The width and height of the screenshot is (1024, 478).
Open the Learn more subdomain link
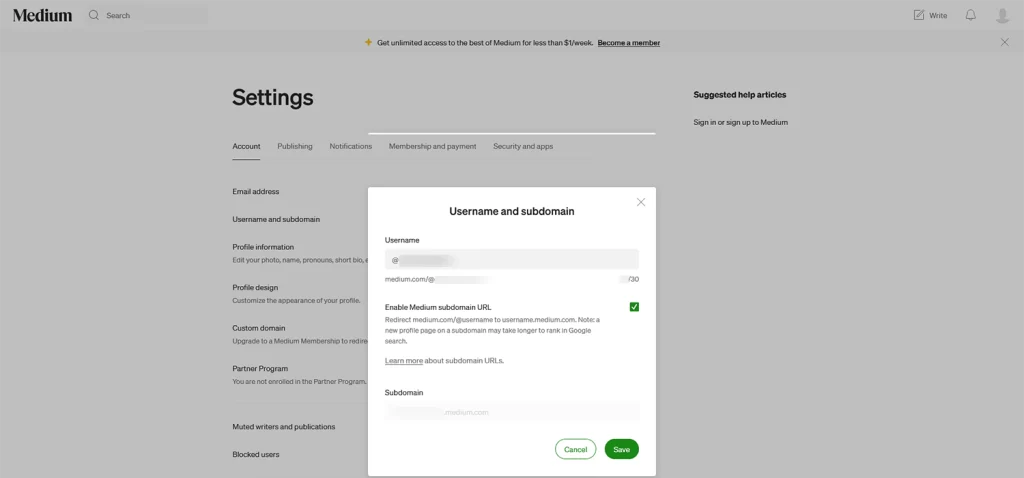[403, 360]
